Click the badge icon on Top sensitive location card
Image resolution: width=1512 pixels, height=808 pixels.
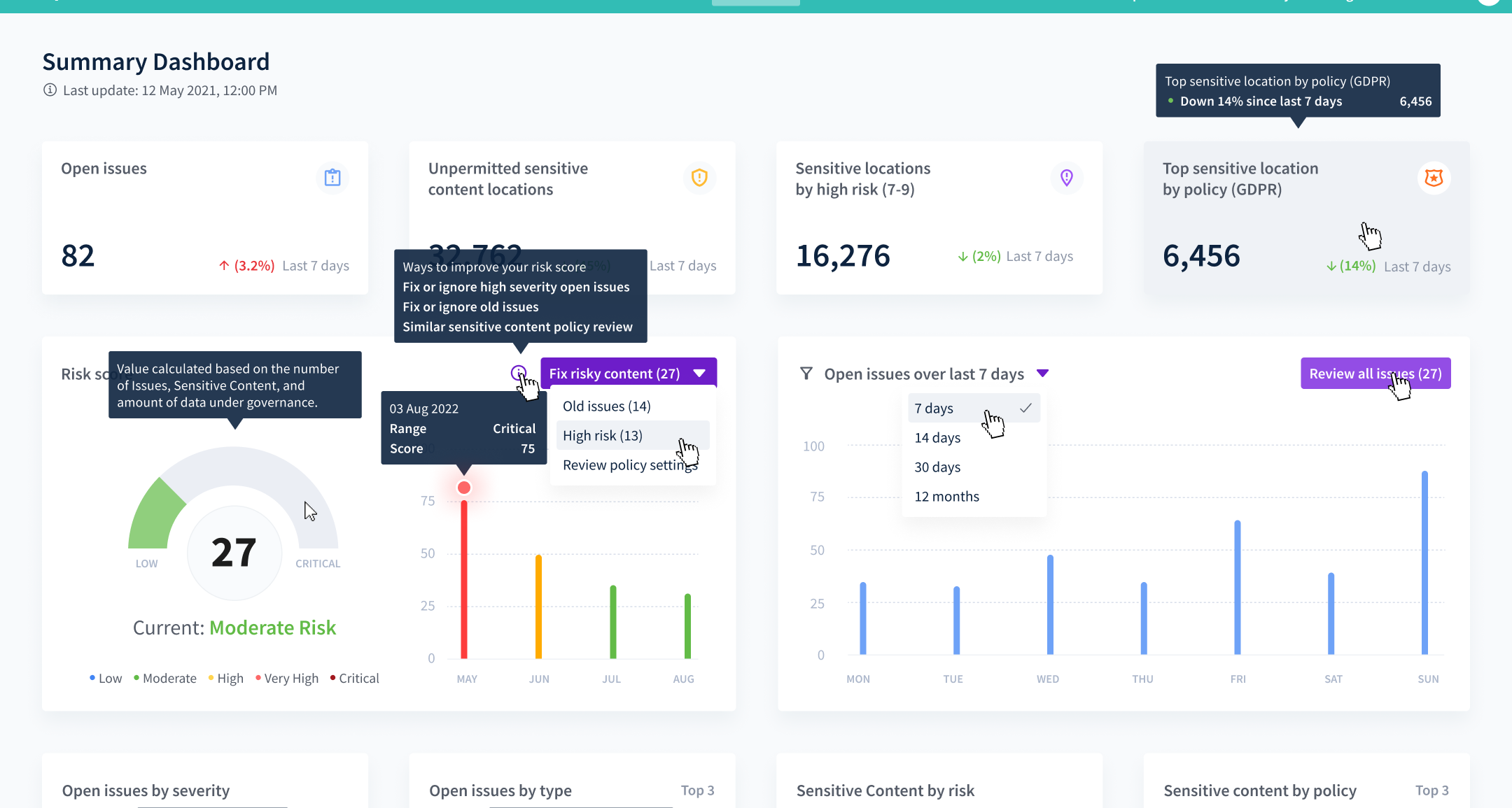coord(1434,178)
